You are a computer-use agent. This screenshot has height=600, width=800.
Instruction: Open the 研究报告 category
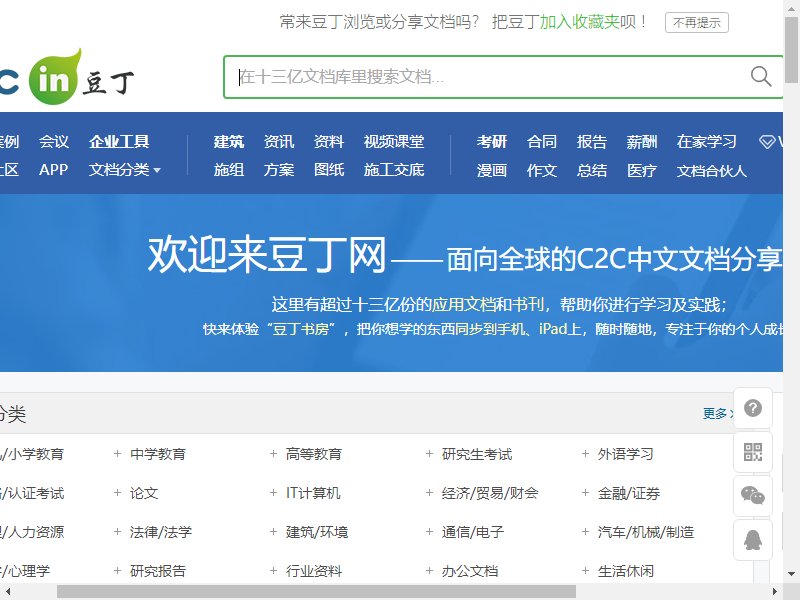(158, 571)
